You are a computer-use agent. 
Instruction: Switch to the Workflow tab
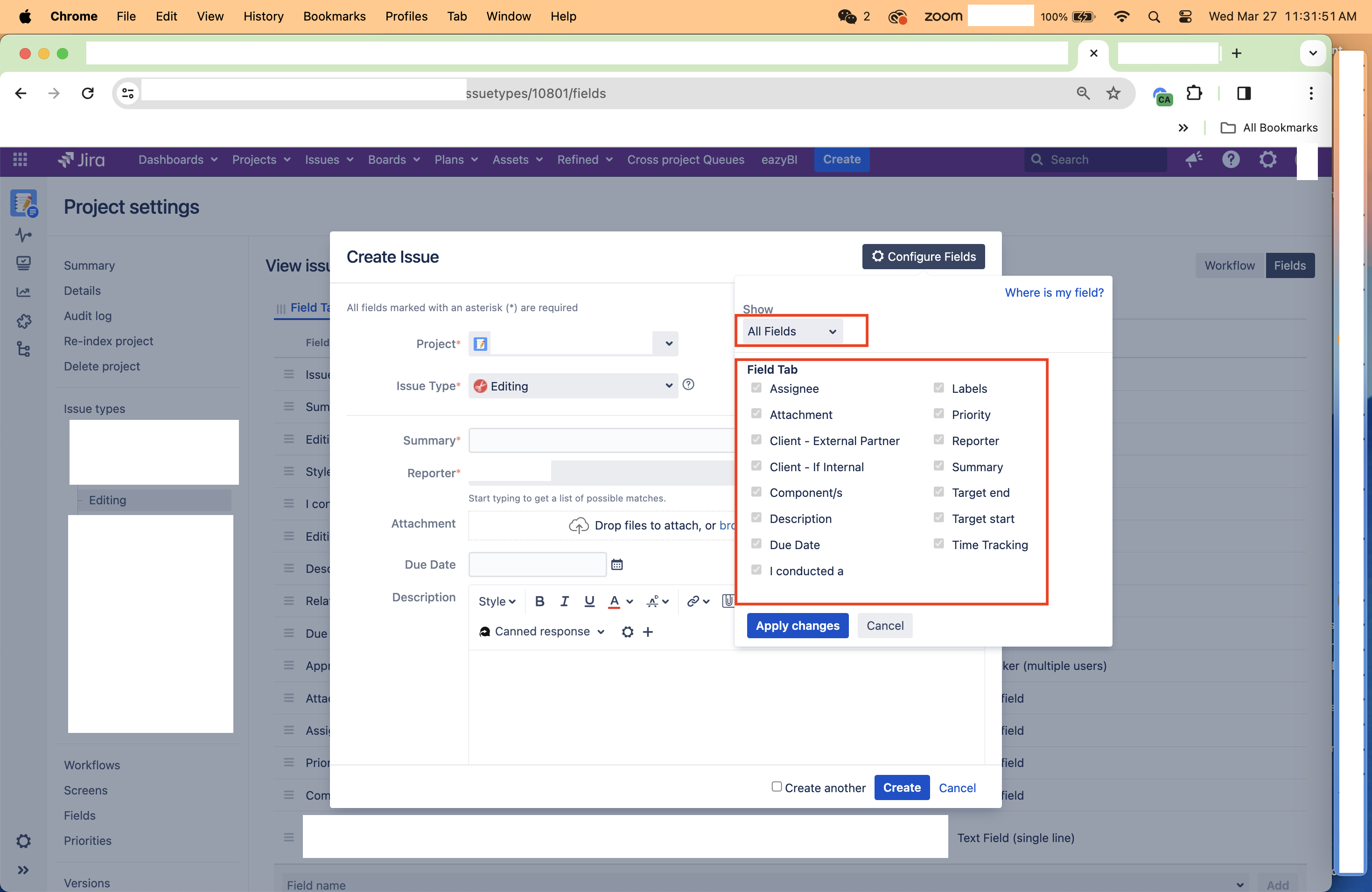click(x=1230, y=265)
